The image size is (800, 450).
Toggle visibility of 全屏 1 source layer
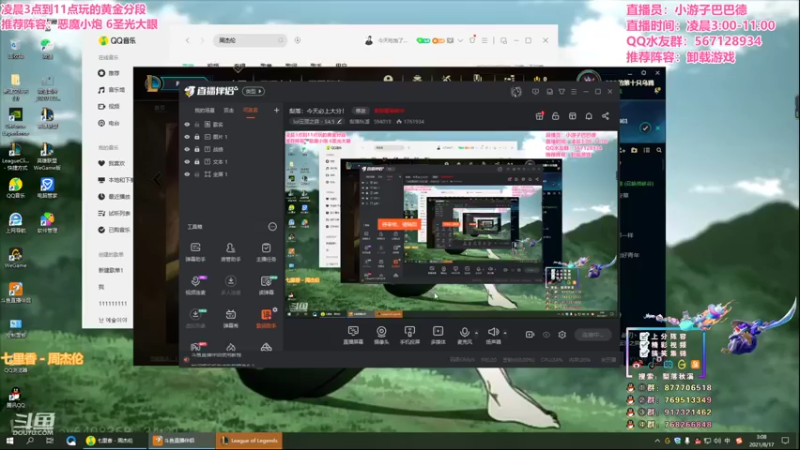point(187,174)
